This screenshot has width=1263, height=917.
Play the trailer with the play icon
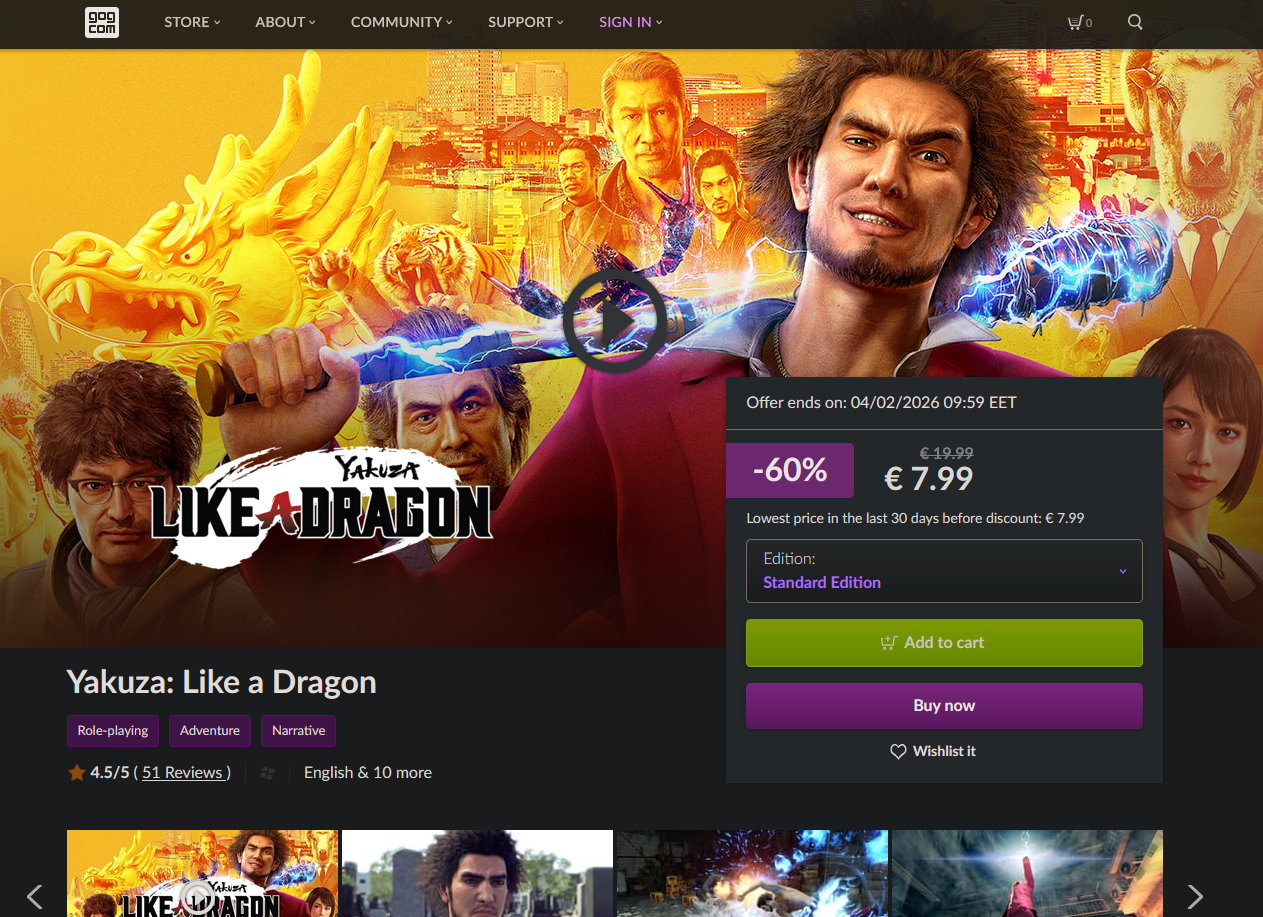pyautogui.click(x=614, y=321)
